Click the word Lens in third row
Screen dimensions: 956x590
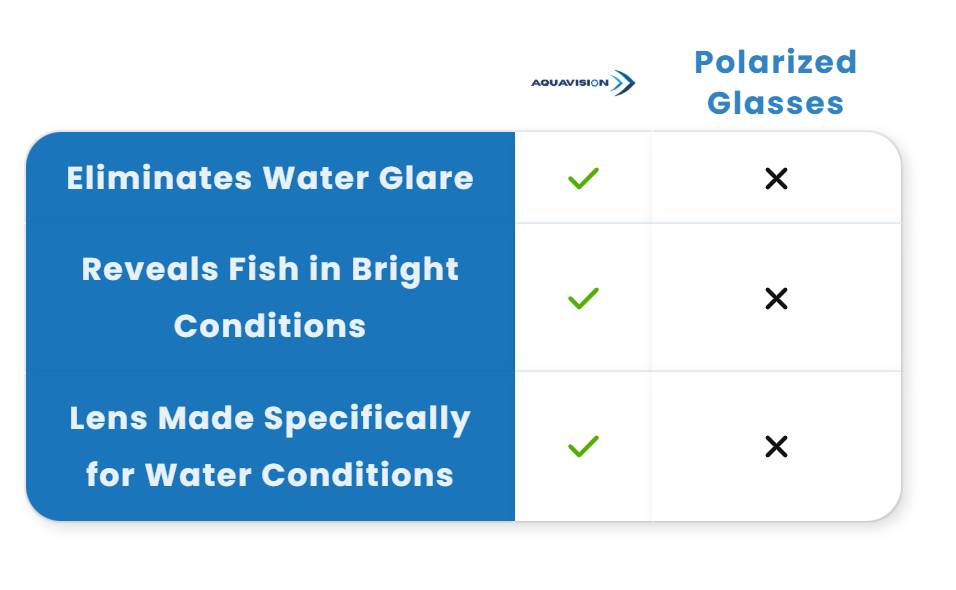(x=108, y=418)
